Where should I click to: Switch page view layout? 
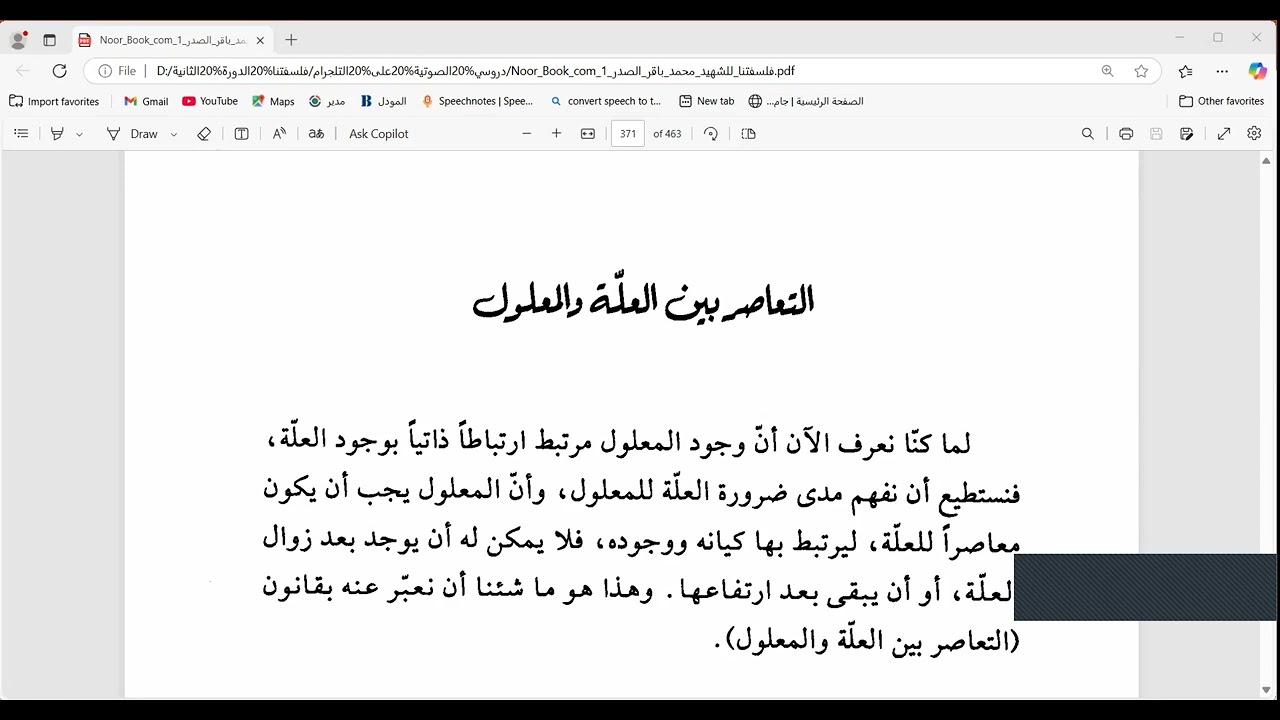tap(748, 134)
